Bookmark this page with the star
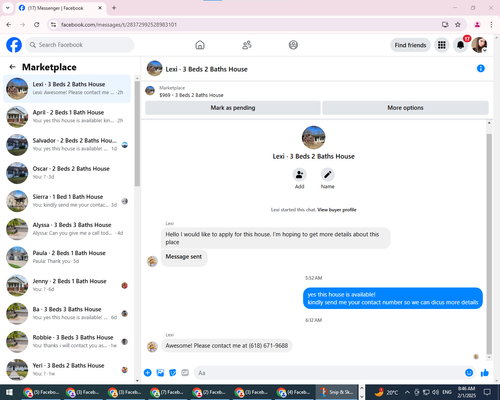500x400 pixels. [458, 25]
